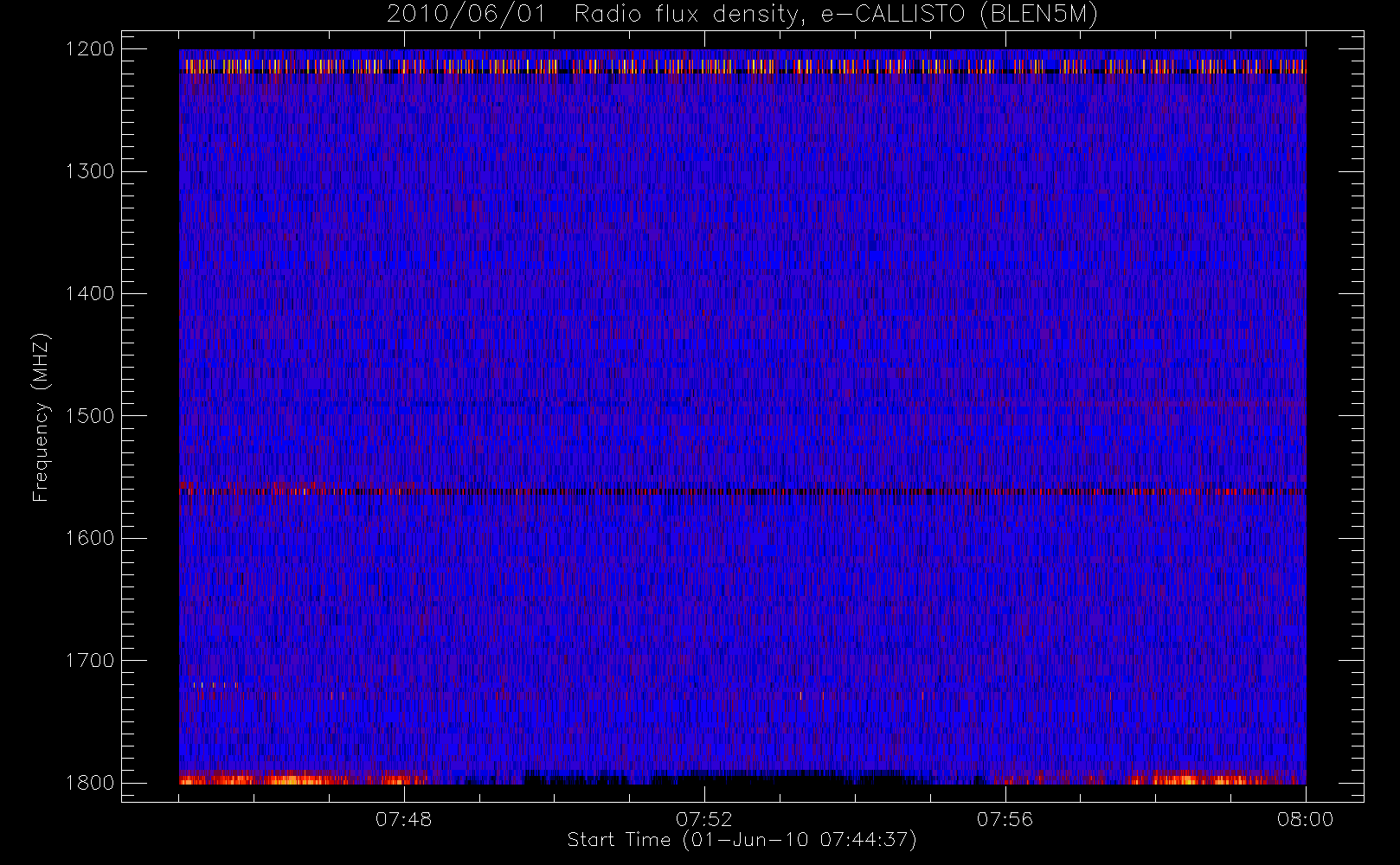Select the 1500 frequency tick label
1400x865 pixels.
click(x=90, y=416)
